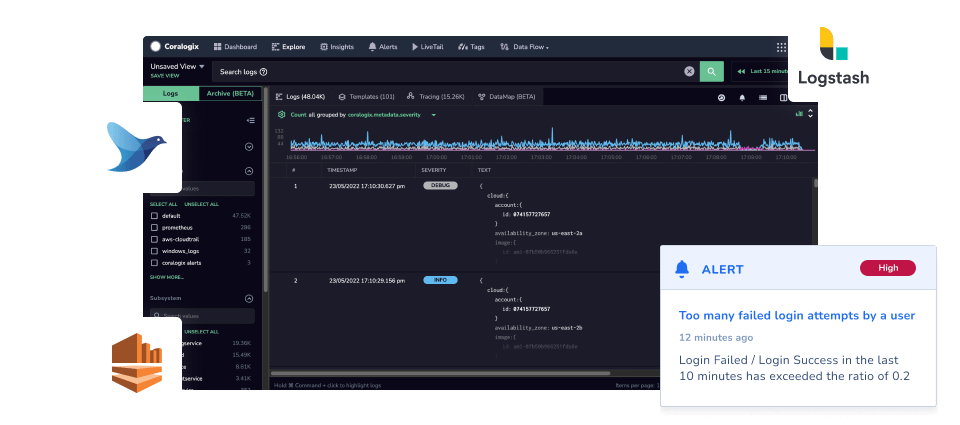Collapse the filter sidebar panel icon
The height and width of the screenshot is (425, 960).
pos(250,121)
